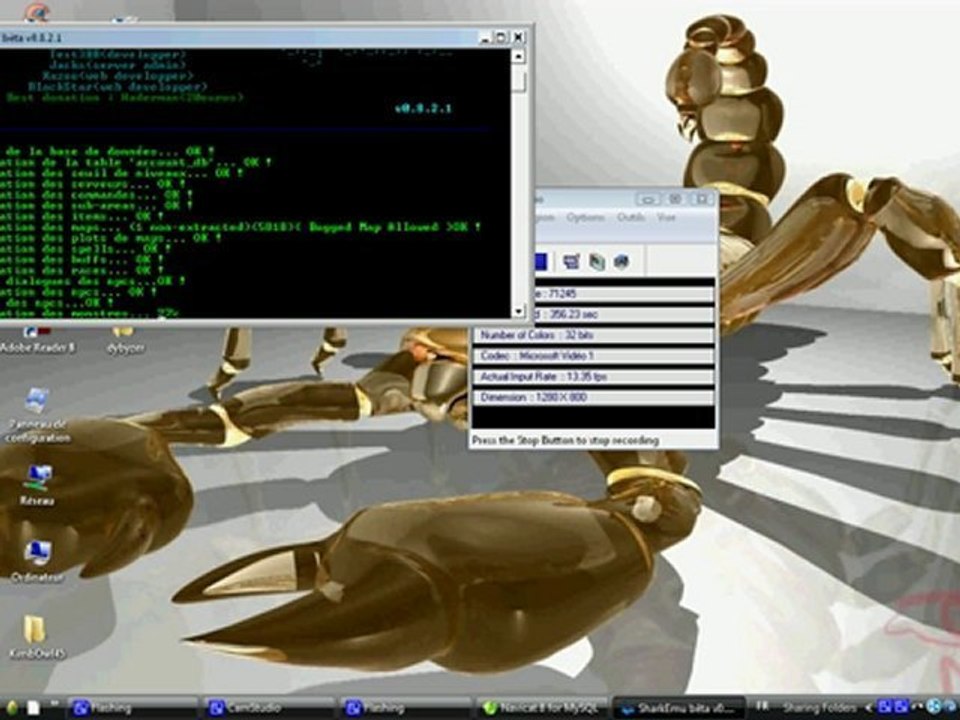The width and height of the screenshot is (960, 720).
Task: Minimize the CamStudio window
Action: pos(648,199)
